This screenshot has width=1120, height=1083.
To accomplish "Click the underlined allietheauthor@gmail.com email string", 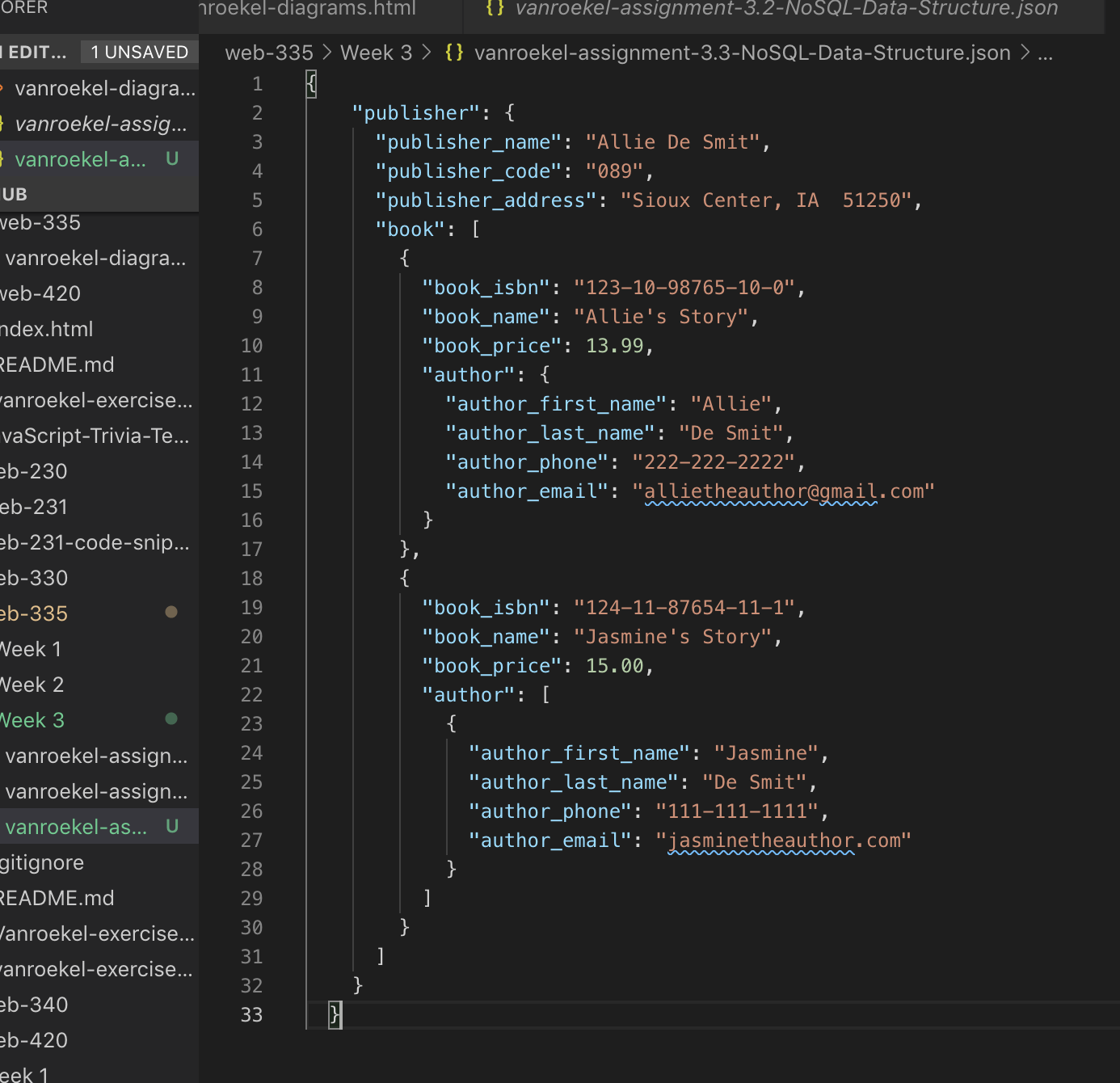I will [783, 491].
